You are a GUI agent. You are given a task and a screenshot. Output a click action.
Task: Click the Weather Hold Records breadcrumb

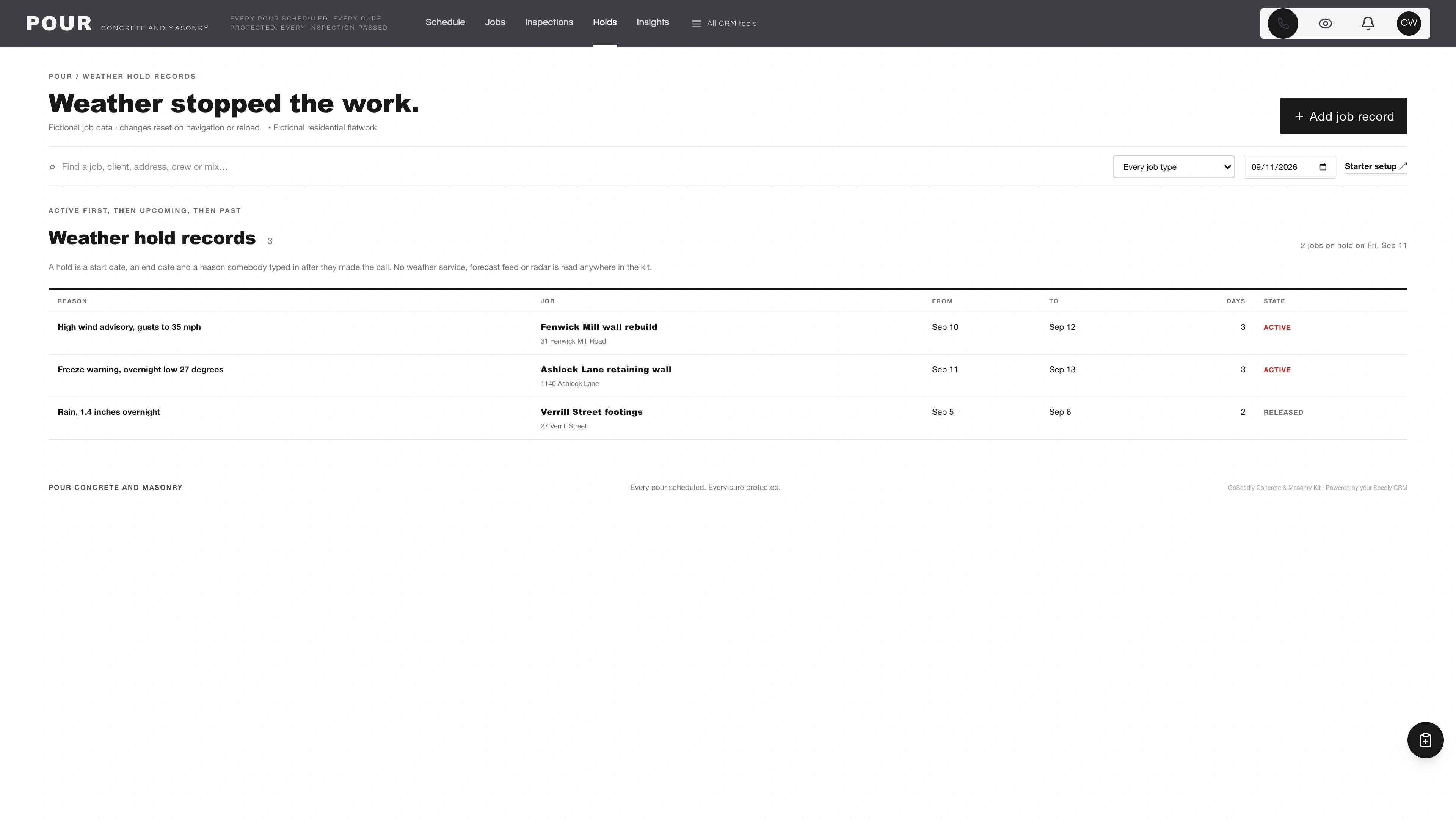click(139, 76)
